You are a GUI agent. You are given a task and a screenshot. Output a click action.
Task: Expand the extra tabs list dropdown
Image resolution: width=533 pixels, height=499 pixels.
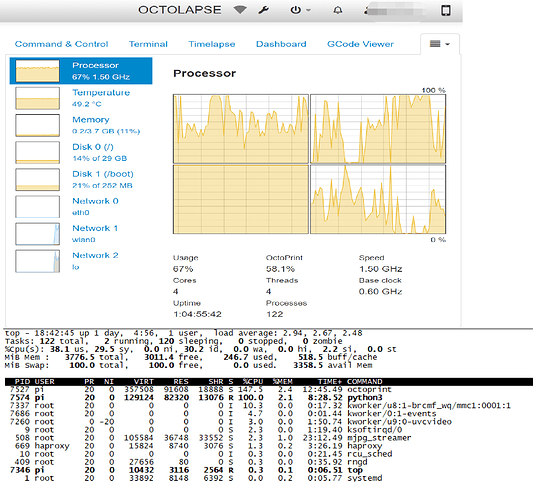[x=440, y=44]
